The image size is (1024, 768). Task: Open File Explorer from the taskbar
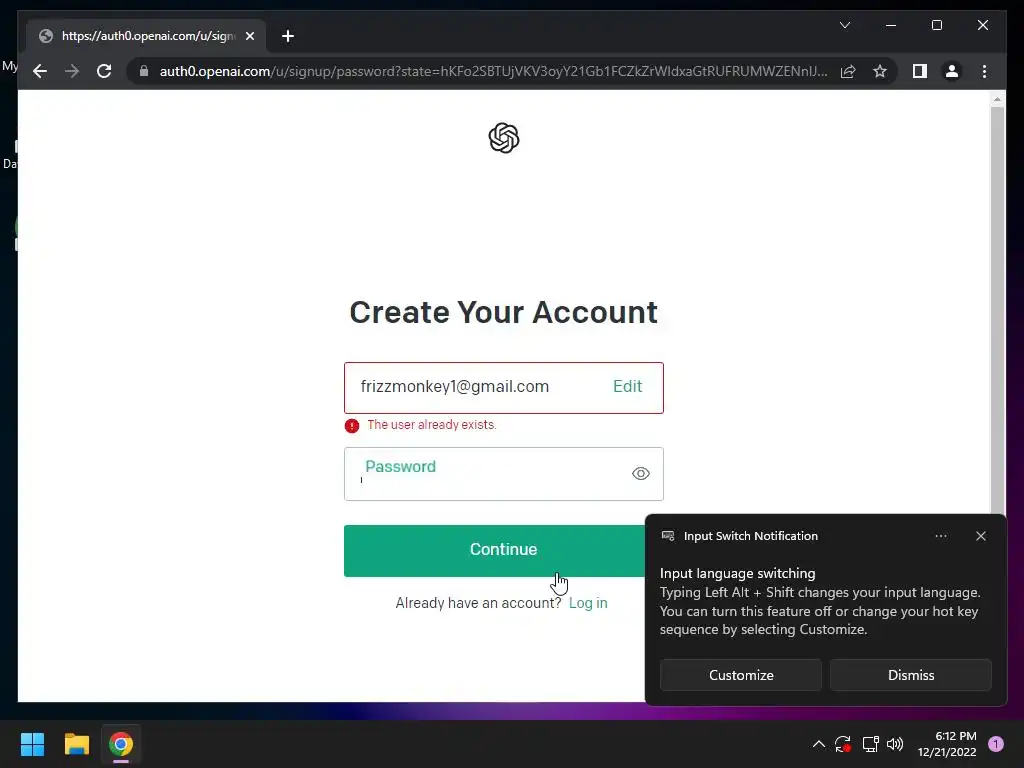tap(76, 744)
